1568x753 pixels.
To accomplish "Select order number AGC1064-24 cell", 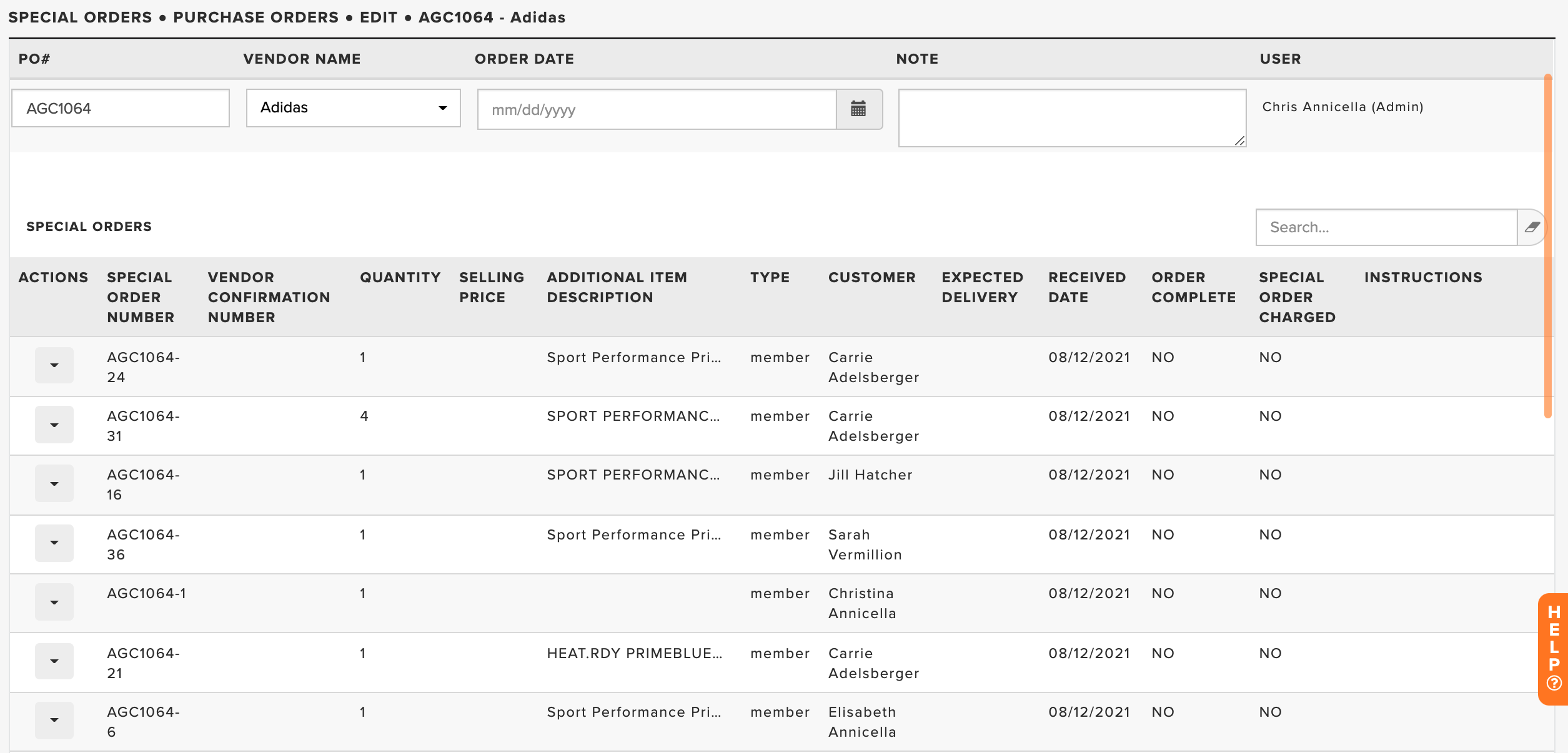I will (143, 367).
